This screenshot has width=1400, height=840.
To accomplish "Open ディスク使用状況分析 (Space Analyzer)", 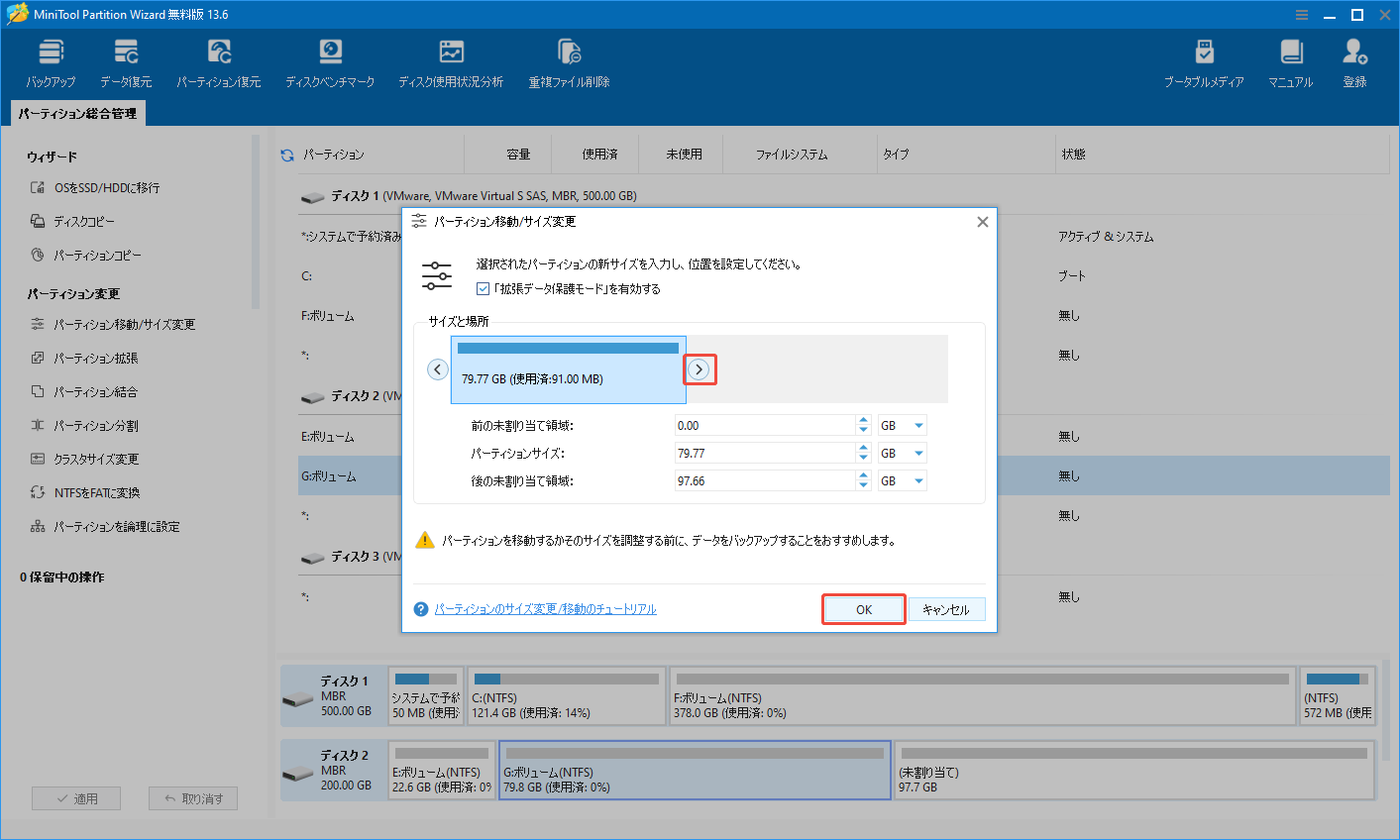I will pos(451,59).
